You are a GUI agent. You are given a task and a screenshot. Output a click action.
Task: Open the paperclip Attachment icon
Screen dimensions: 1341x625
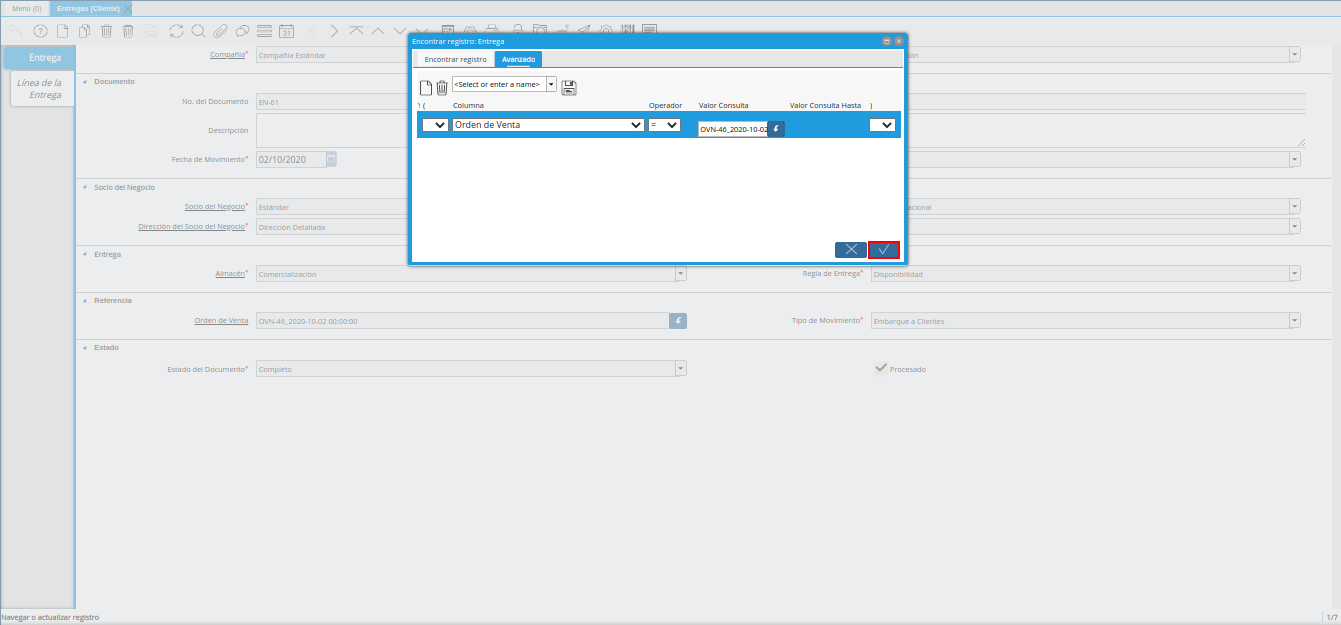(x=220, y=31)
